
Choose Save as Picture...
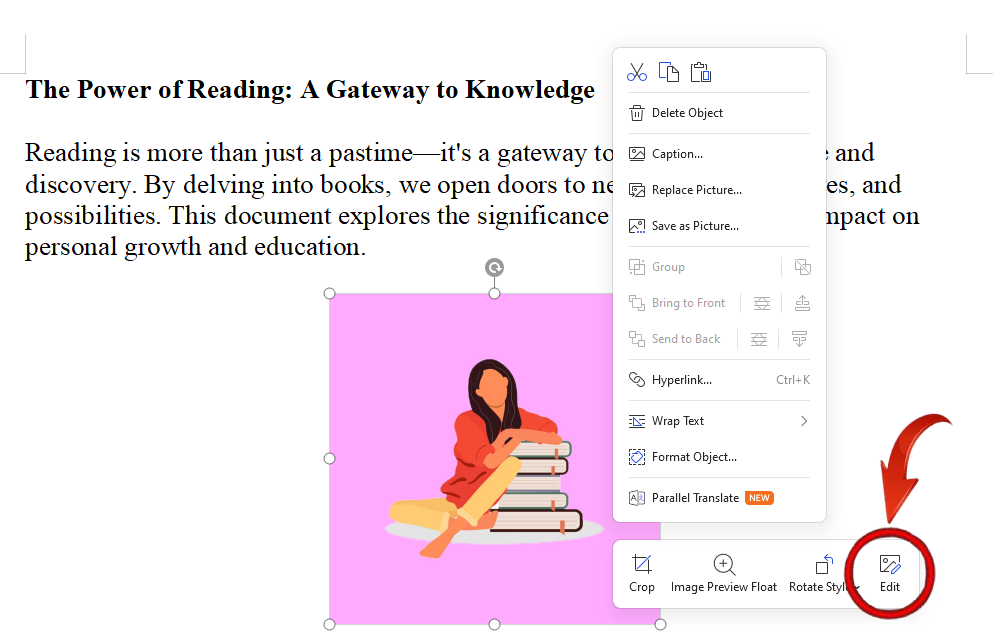click(719, 226)
